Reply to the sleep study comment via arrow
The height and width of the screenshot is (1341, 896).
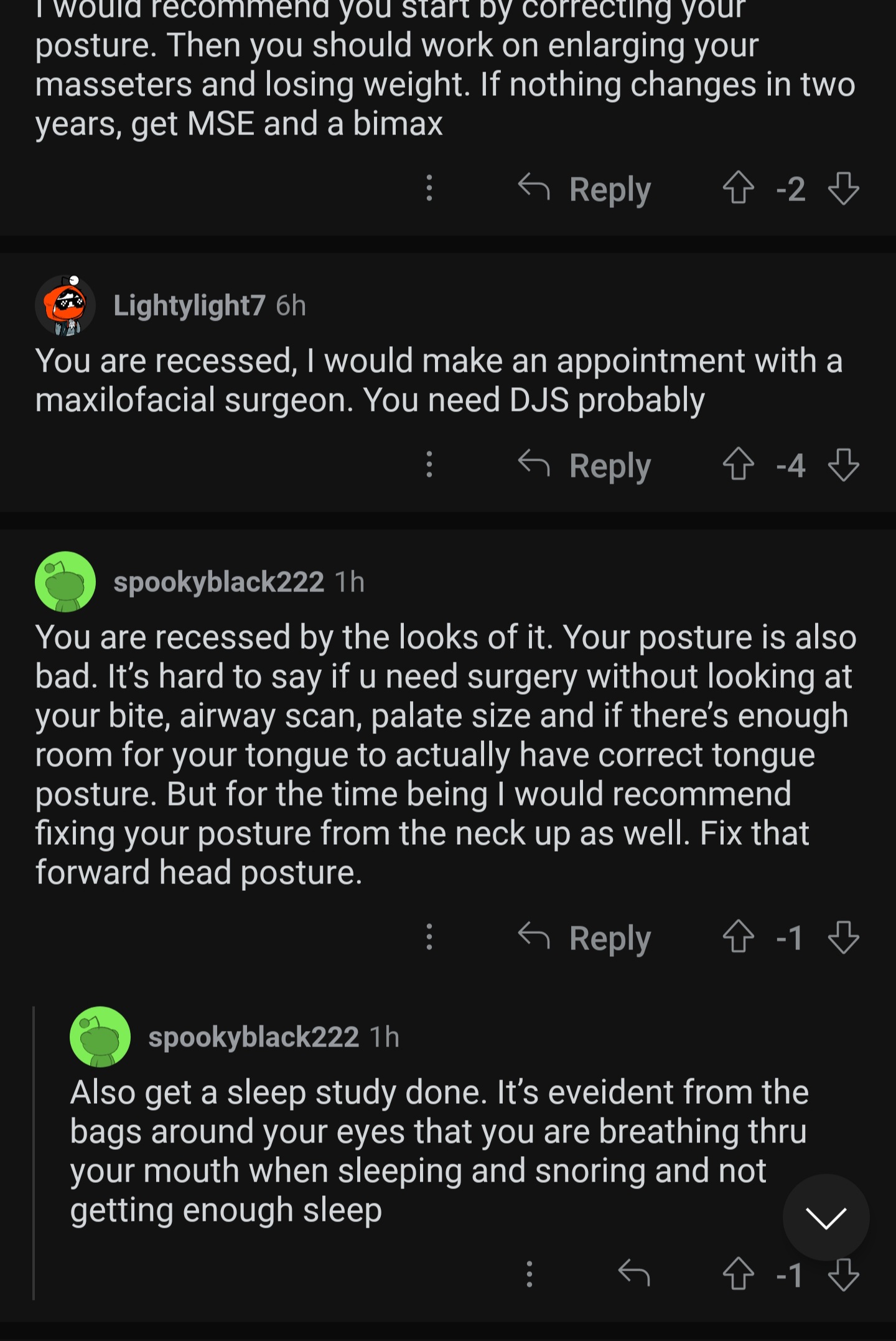634,1273
